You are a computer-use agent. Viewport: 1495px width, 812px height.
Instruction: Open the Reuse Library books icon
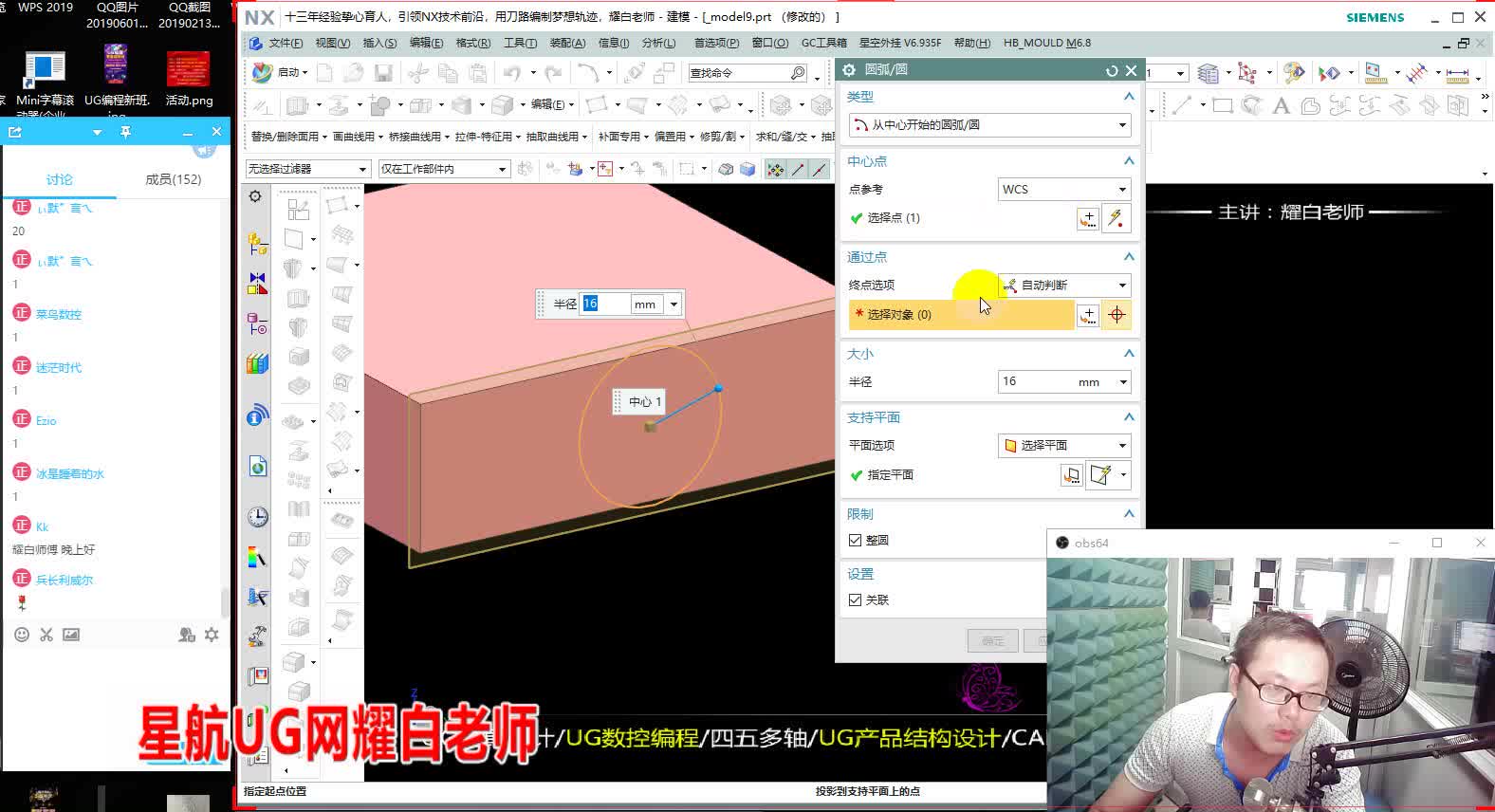pos(257,363)
